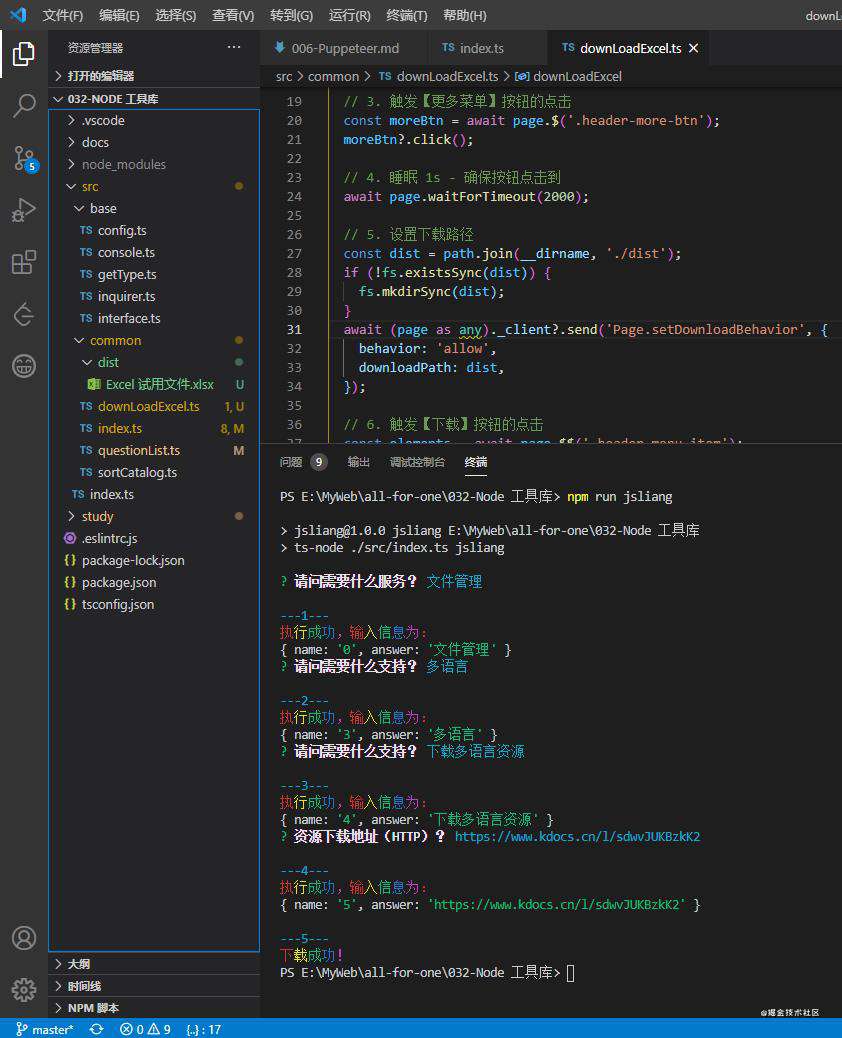Select the 终端 panel tab
The height and width of the screenshot is (1038, 842).
pos(475,462)
